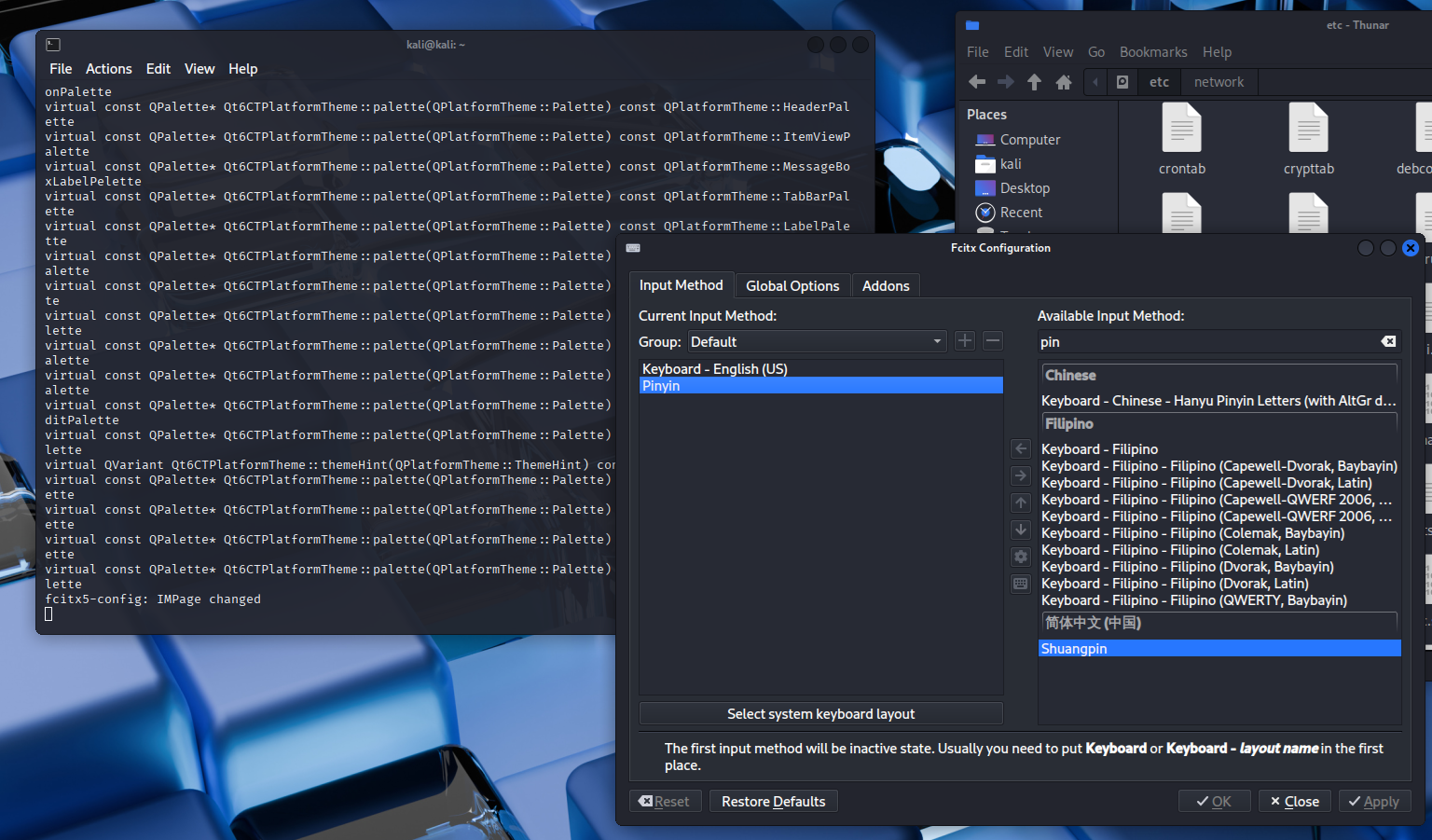The height and width of the screenshot is (840, 1432).
Task: Open the Group Default dropdown
Action: [x=818, y=342]
